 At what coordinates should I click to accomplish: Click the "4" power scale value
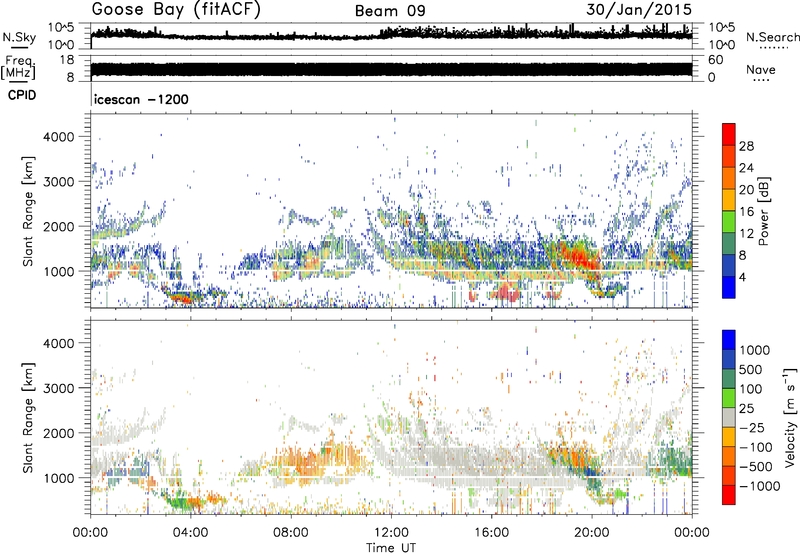742,277
